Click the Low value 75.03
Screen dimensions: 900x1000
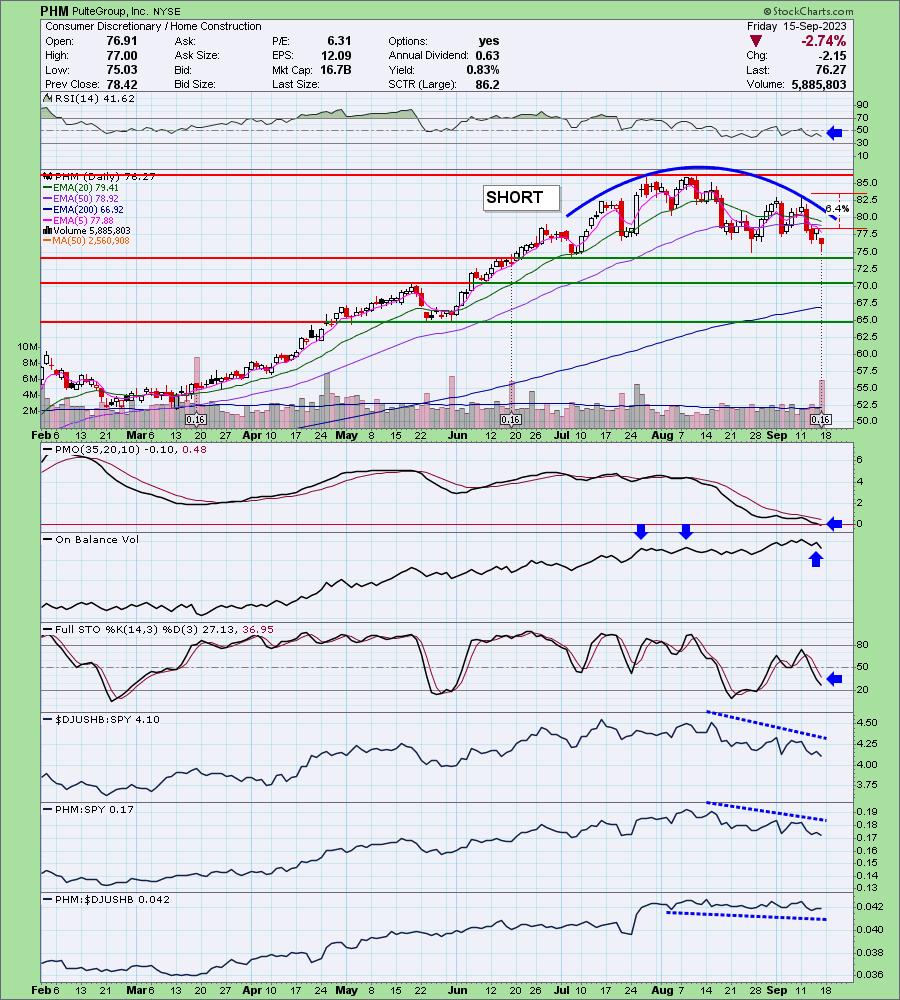pyautogui.click(x=121, y=70)
